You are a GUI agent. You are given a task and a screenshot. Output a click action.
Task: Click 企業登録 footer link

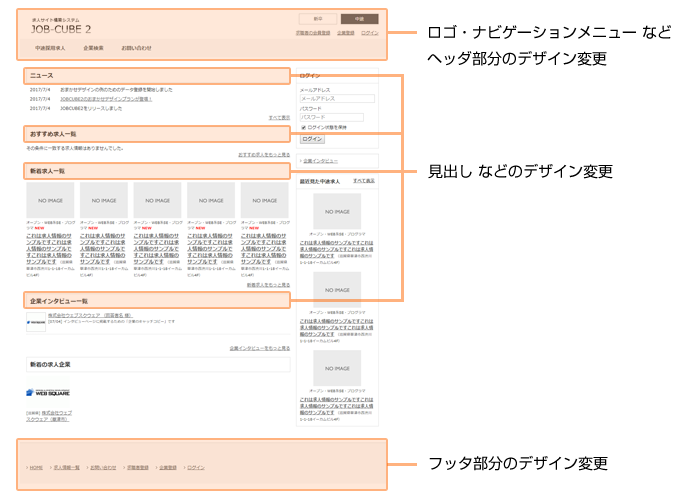tap(168, 467)
